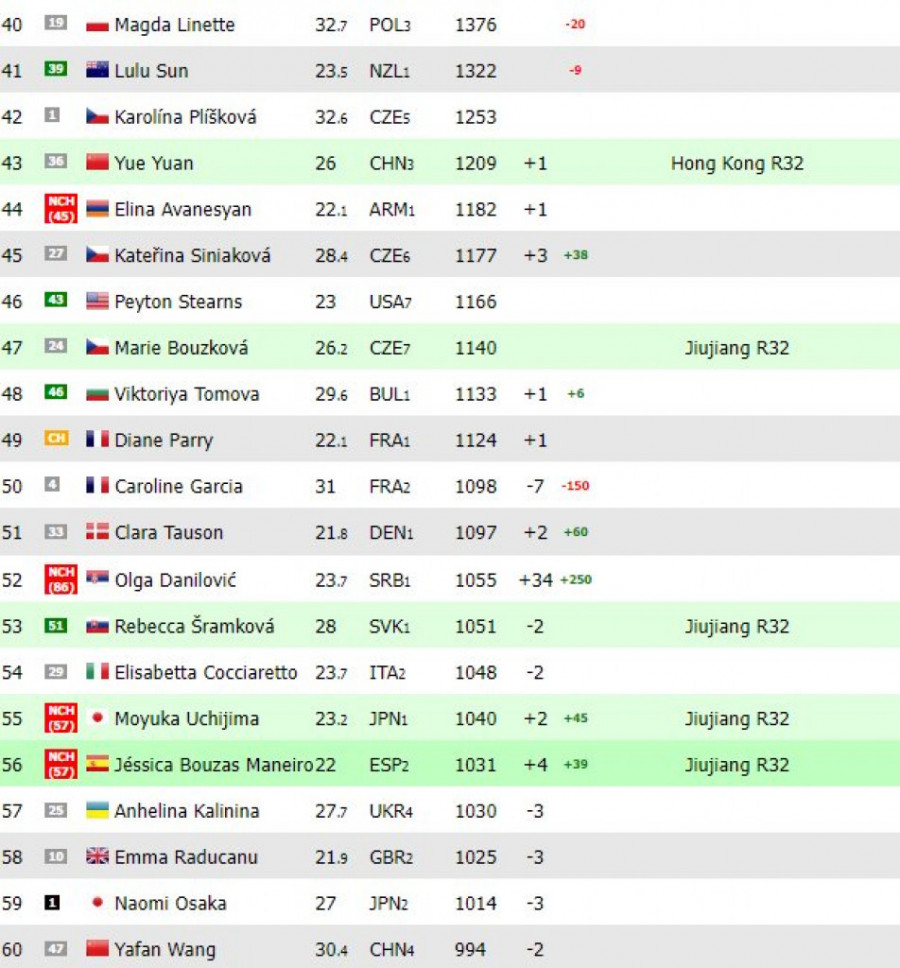Open the Hong Kong R32 entry for Yue Yuan
The height and width of the screenshot is (968, 900).
(736, 163)
